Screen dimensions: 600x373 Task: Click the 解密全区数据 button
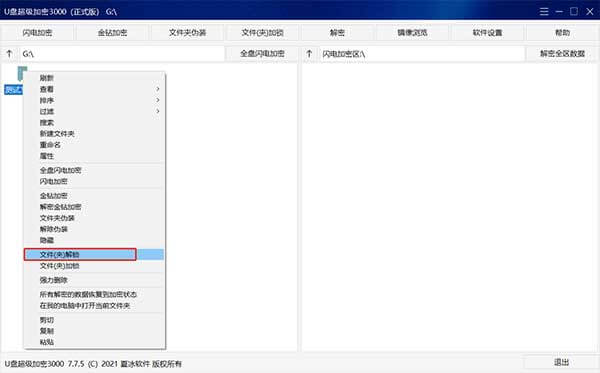562,54
